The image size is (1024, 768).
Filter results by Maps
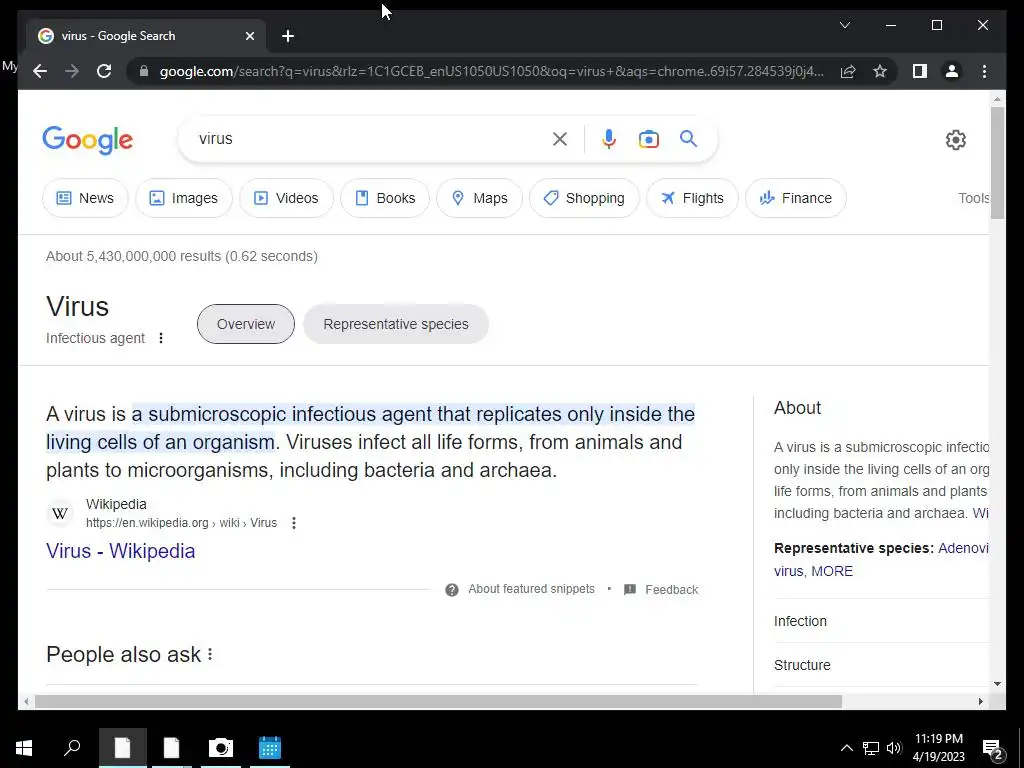click(x=479, y=198)
